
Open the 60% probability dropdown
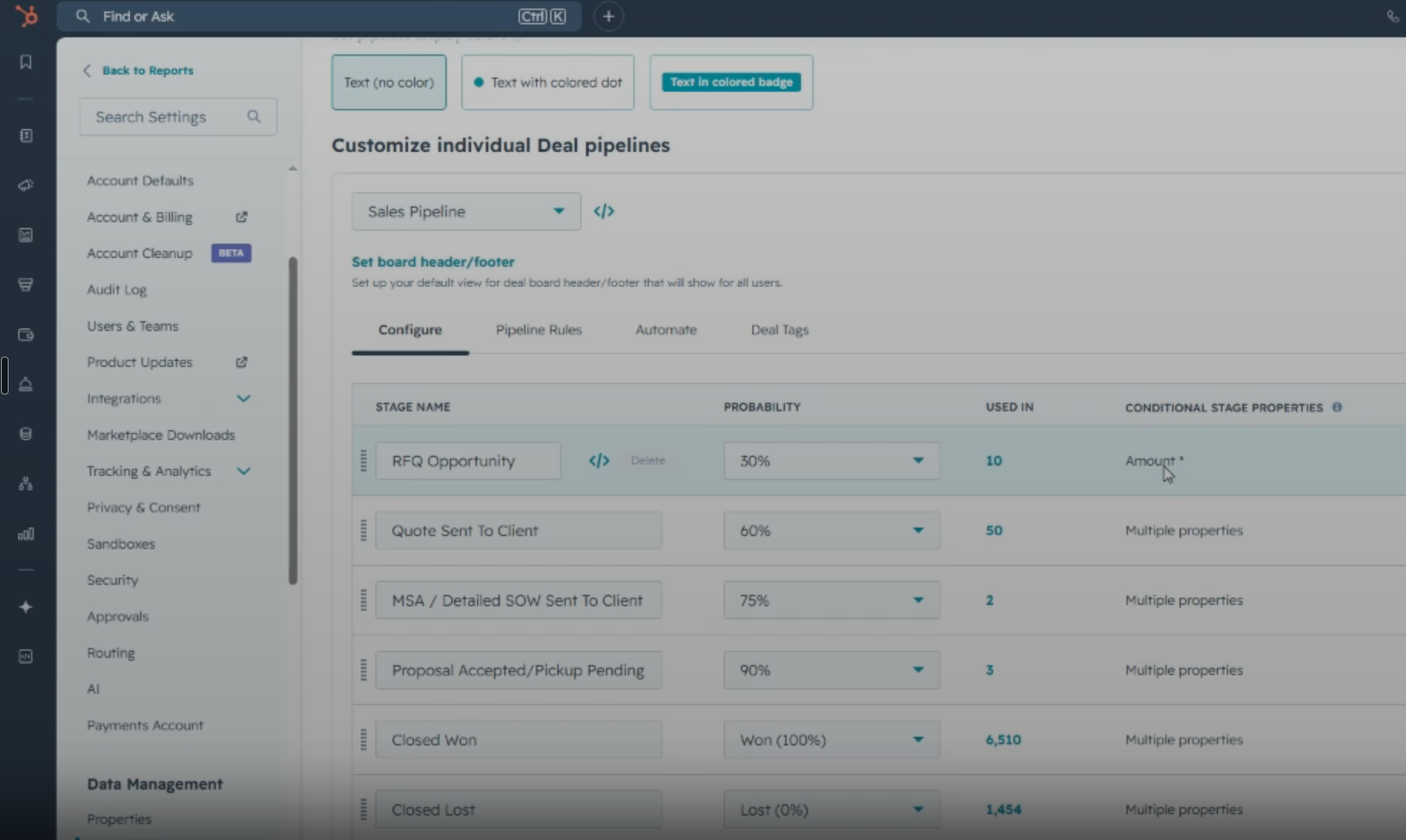click(832, 530)
